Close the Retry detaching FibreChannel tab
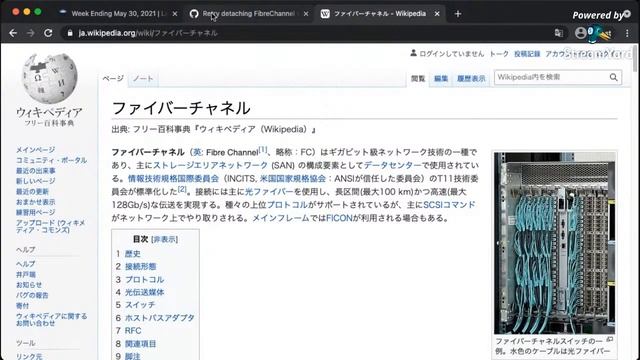The width and height of the screenshot is (640, 360). click(x=306, y=14)
